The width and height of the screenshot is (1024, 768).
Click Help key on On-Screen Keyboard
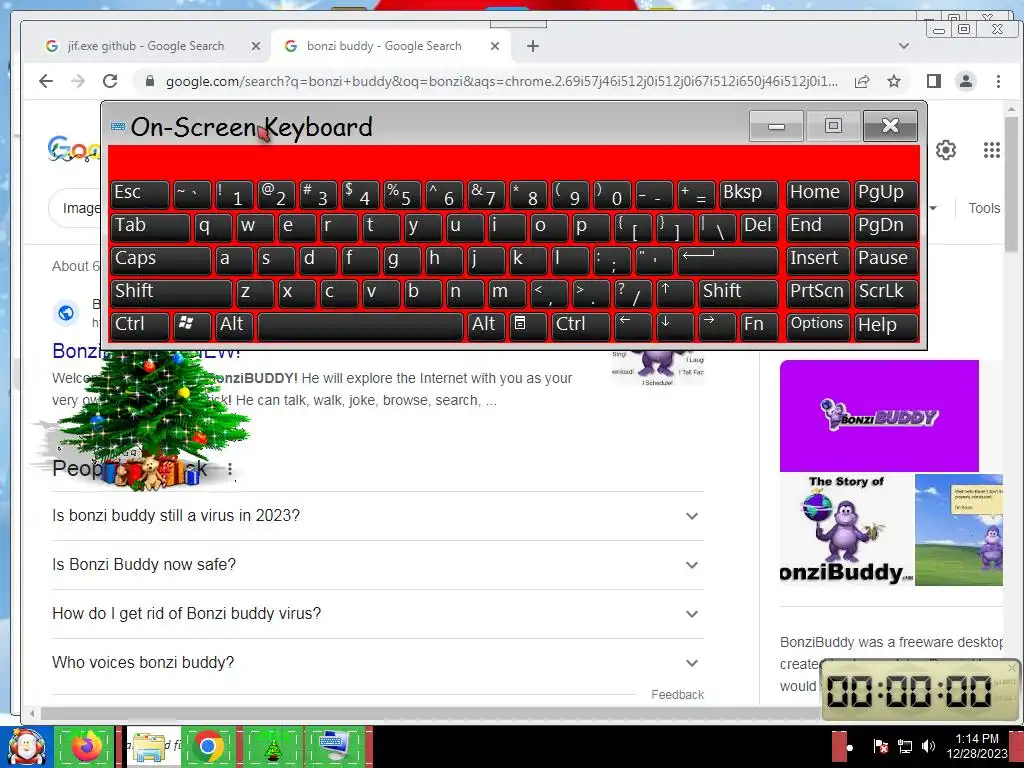[886, 325]
